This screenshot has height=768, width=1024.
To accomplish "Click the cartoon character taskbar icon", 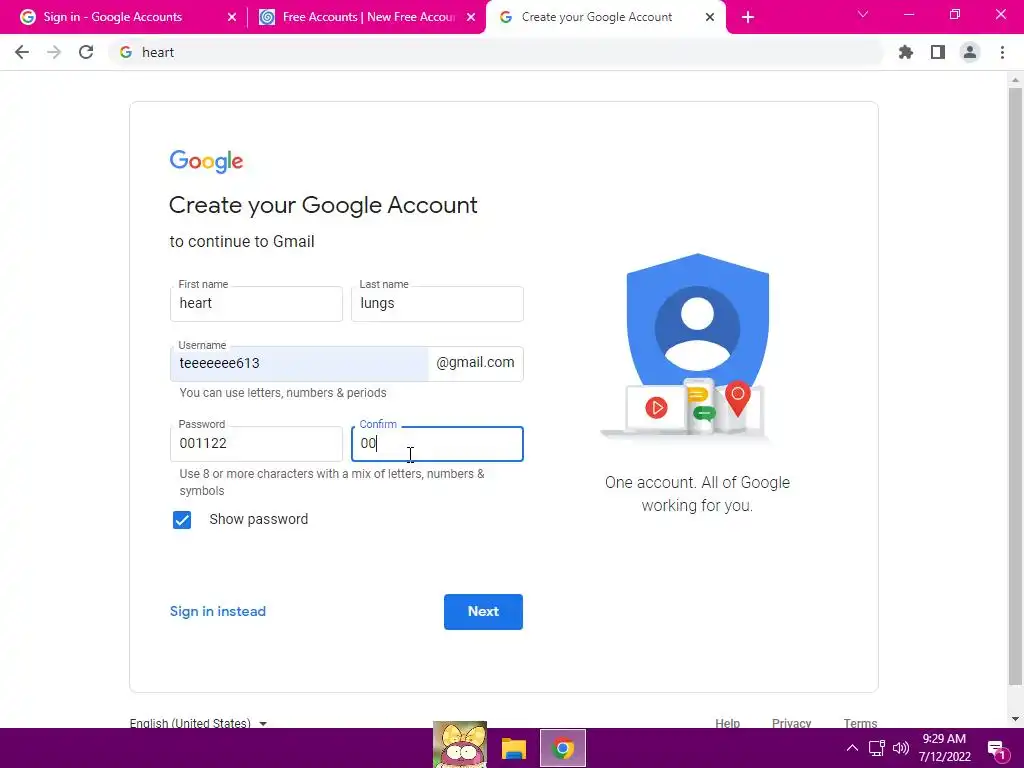I will [x=460, y=744].
